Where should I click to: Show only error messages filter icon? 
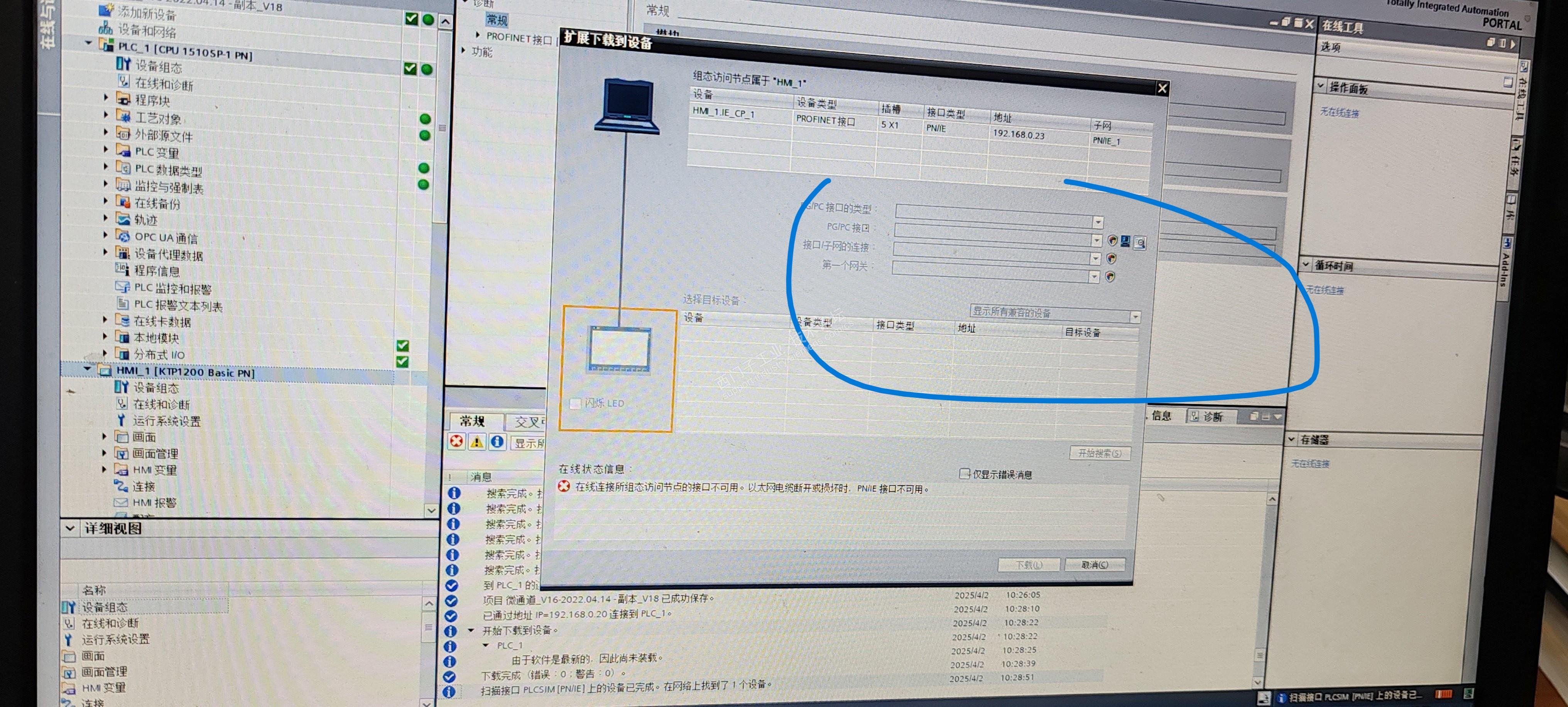tap(456, 441)
